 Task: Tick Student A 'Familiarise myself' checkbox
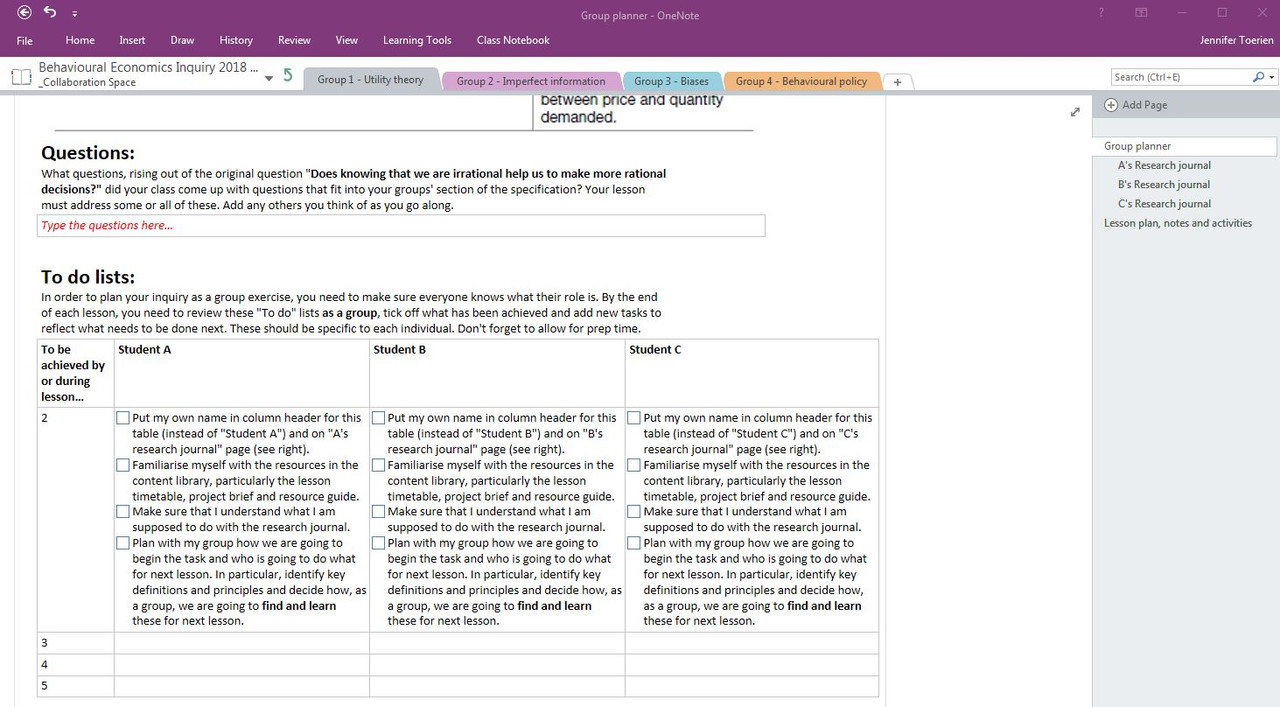click(x=123, y=465)
